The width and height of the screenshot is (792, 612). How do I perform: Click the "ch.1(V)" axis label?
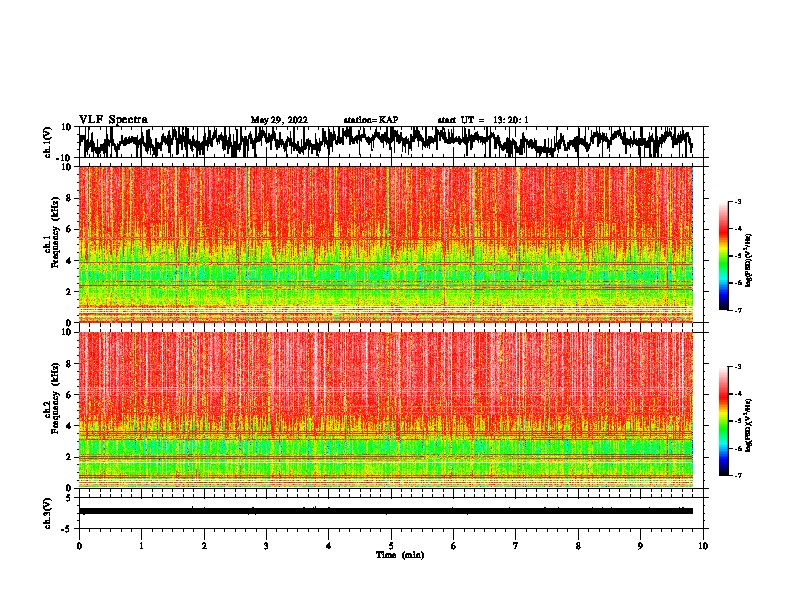click(x=48, y=142)
